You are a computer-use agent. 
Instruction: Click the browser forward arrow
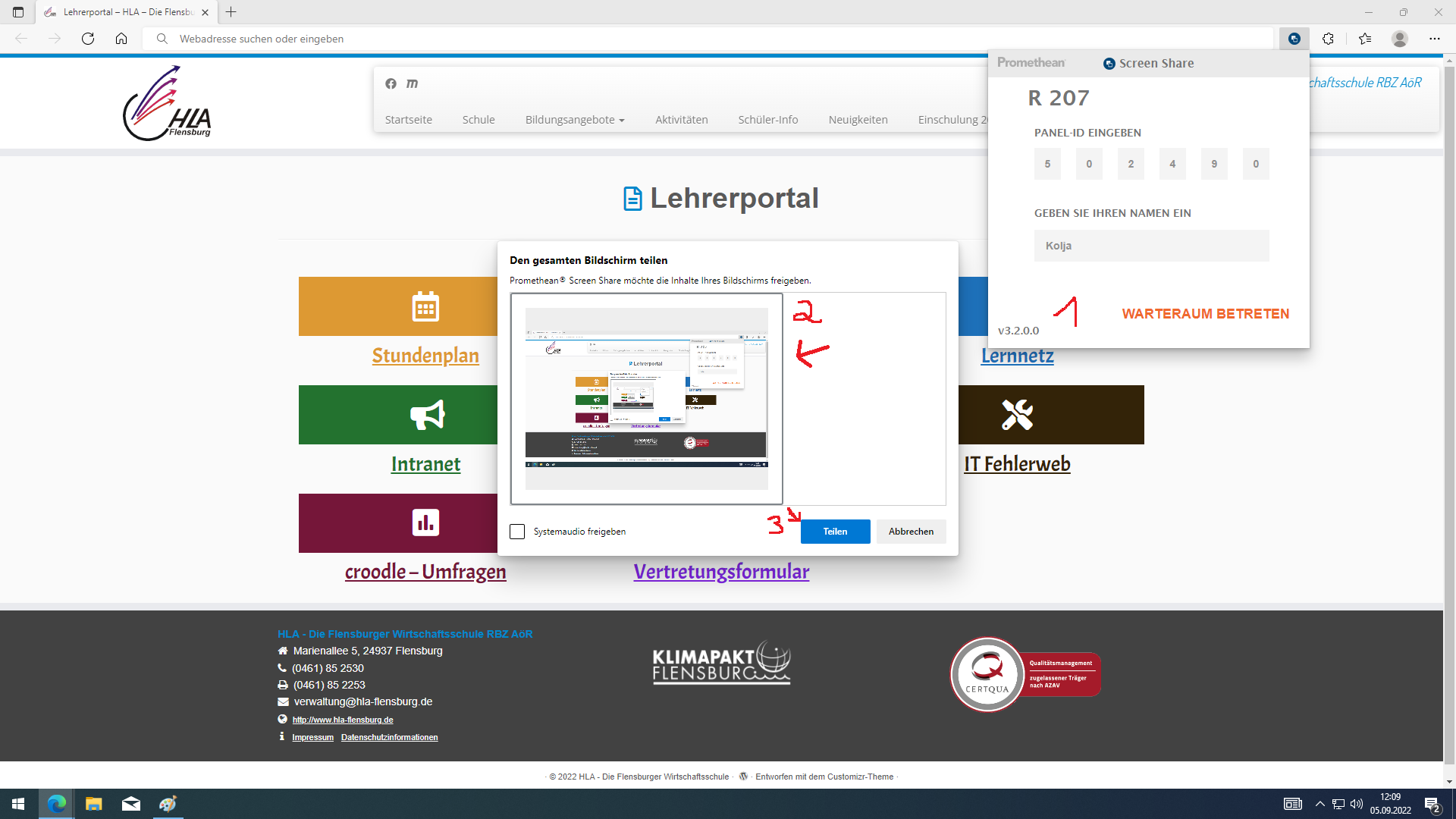tap(55, 39)
